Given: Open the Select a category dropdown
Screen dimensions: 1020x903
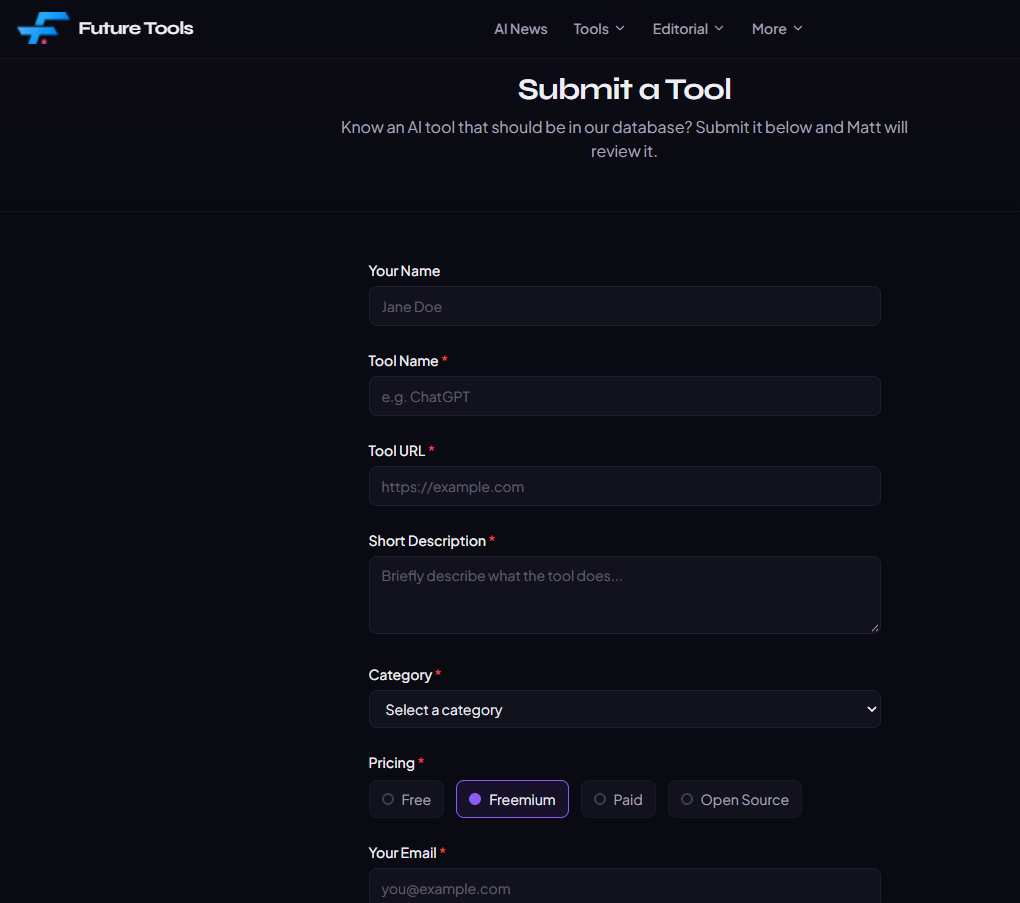Looking at the screenshot, I should (x=624, y=709).
